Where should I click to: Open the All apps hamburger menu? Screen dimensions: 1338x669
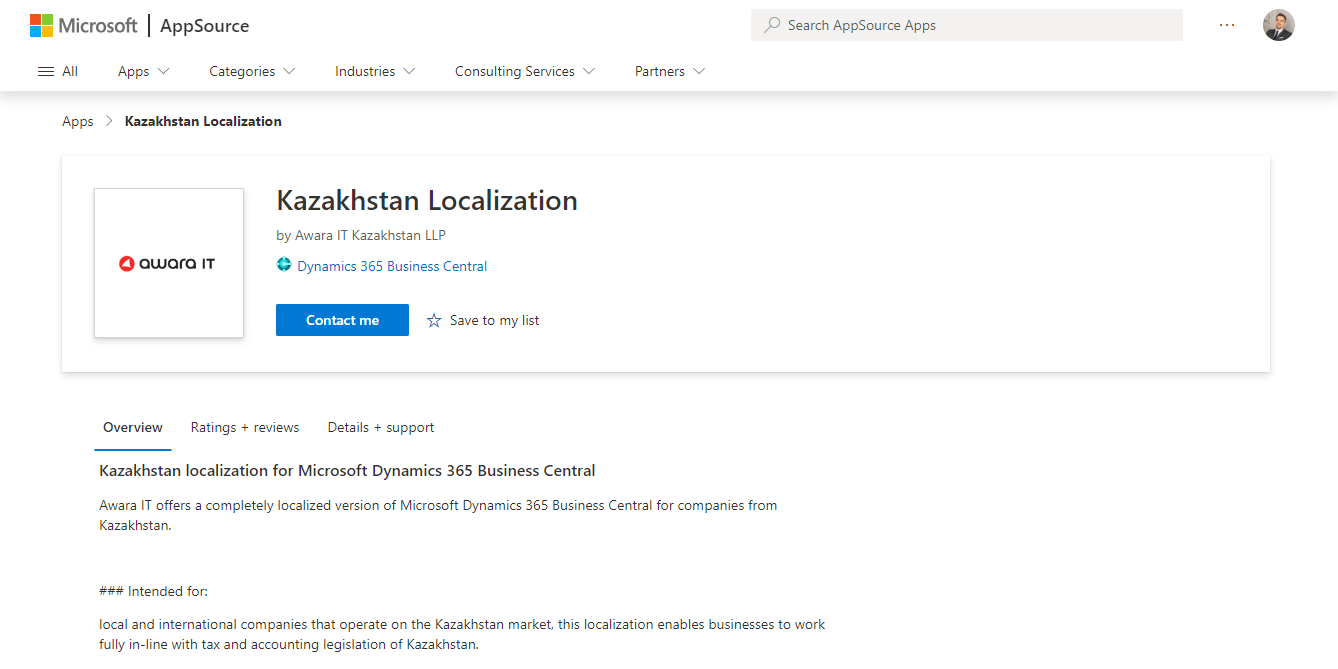tap(46, 70)
